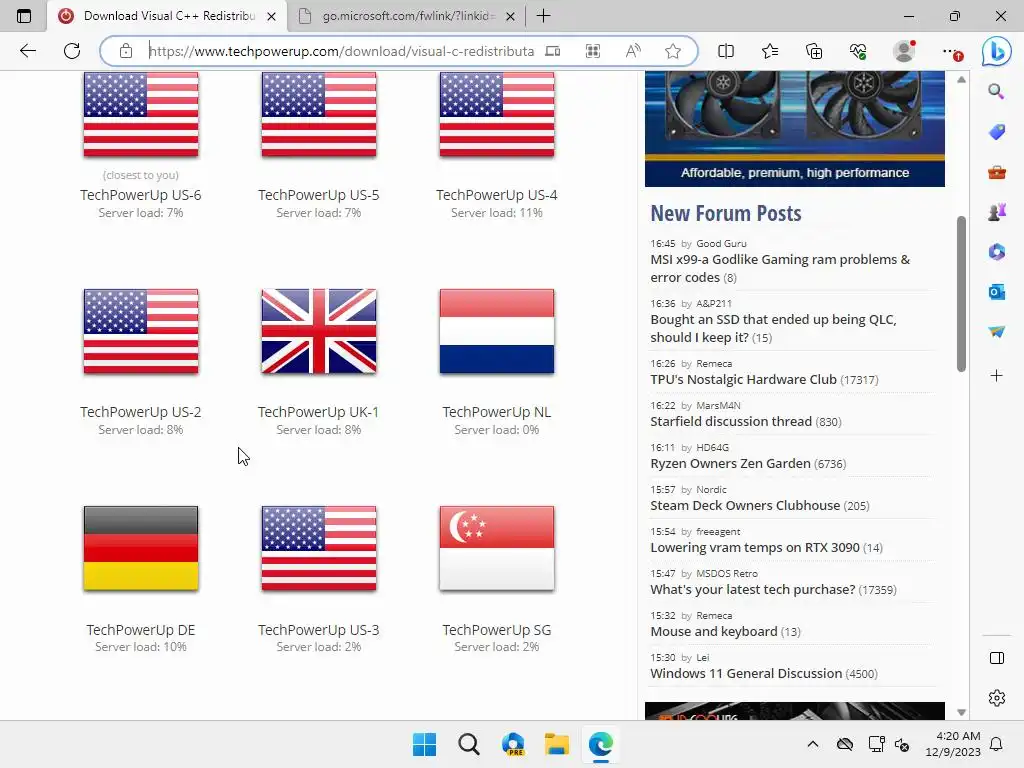Click the techpowerup.com address bar

click(x=341, y=51)
